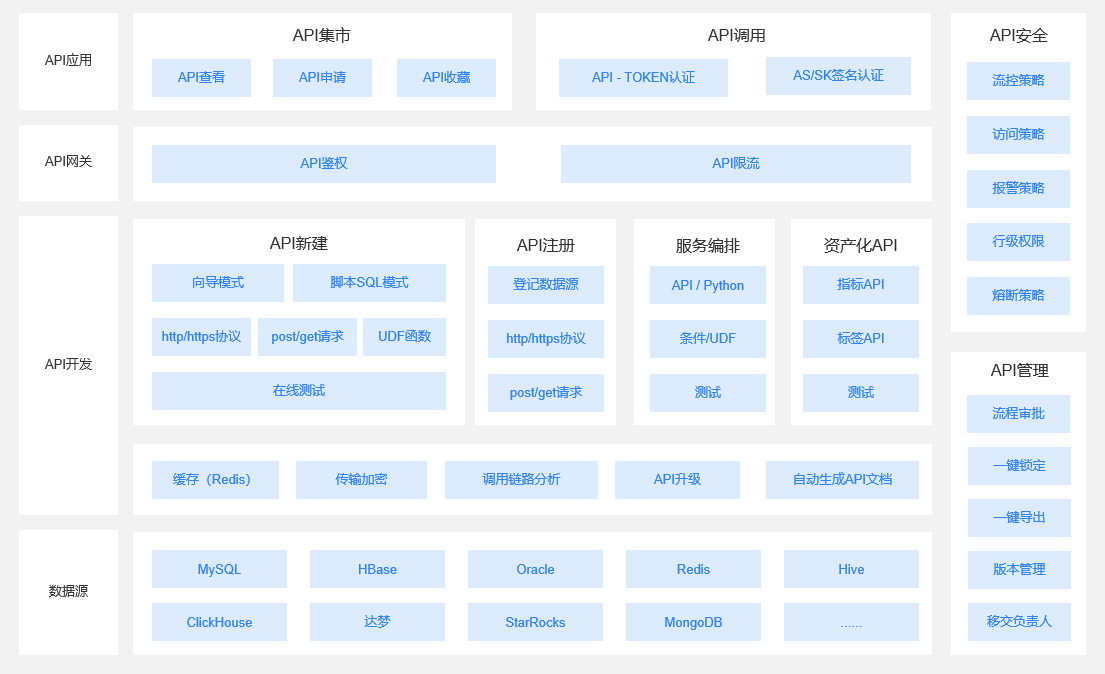Click the API收藏 block
The image size is (1105, 674).
point(446,78)
